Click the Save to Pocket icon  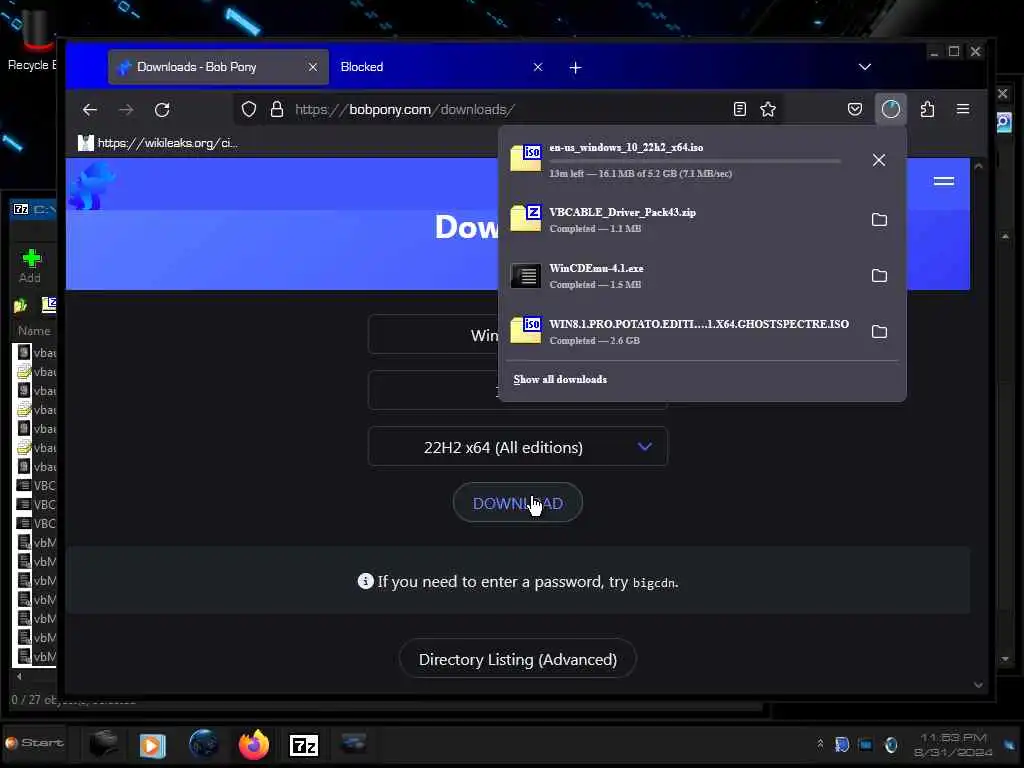[854, 109]
